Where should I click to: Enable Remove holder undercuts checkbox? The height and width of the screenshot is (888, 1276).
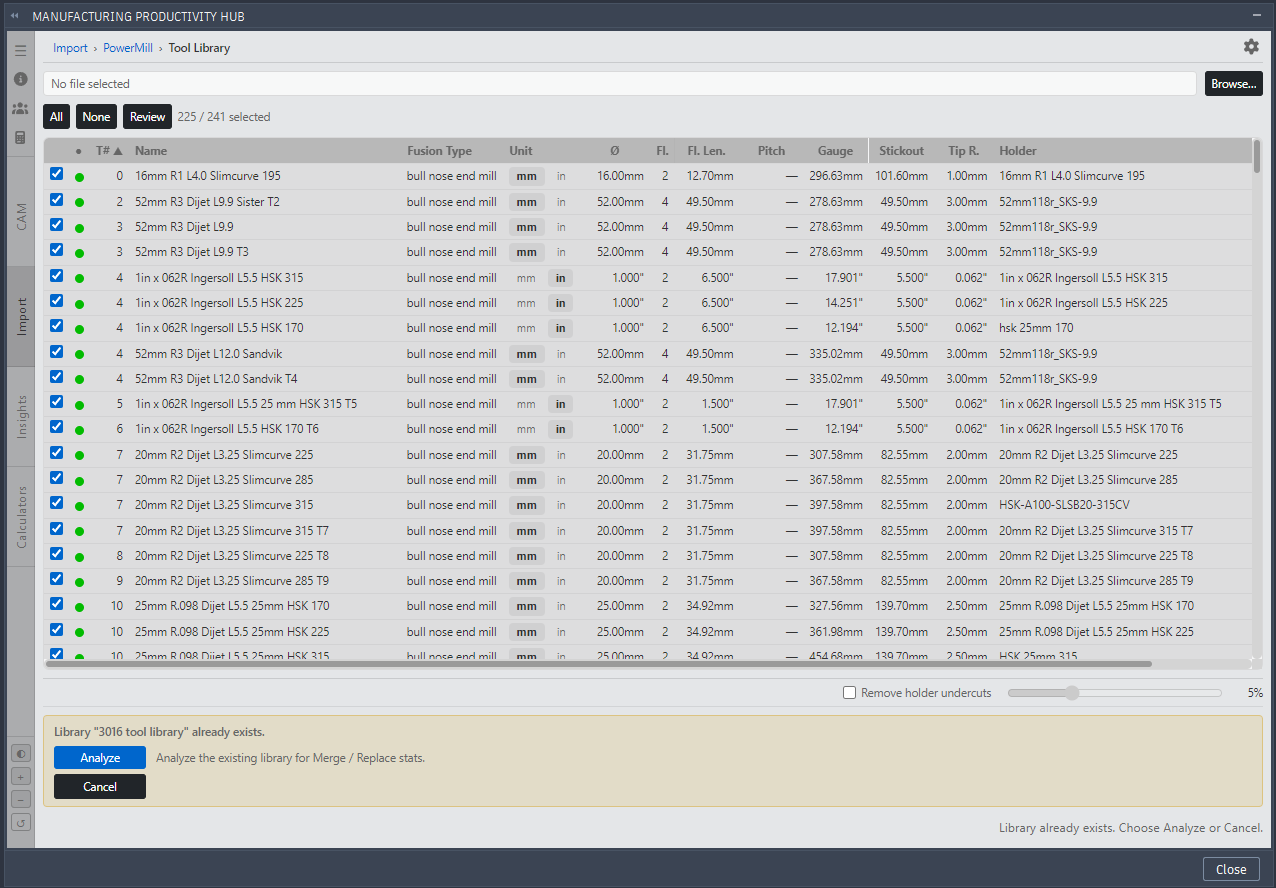click(x=850, y=692)
